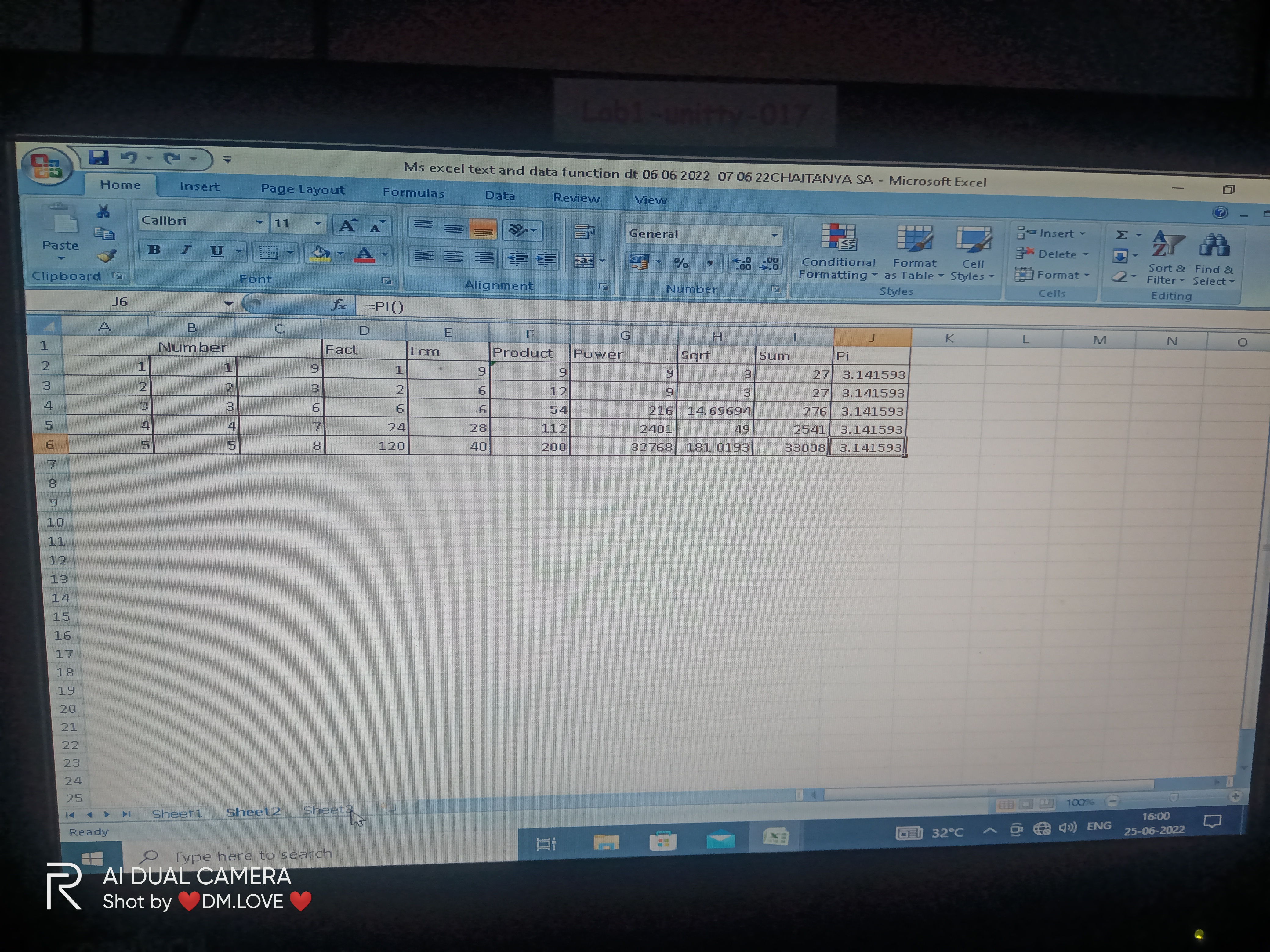Open the Sheet2 worksheet tab
Screen dimensions: 1270x952
[x=252, y=811]
